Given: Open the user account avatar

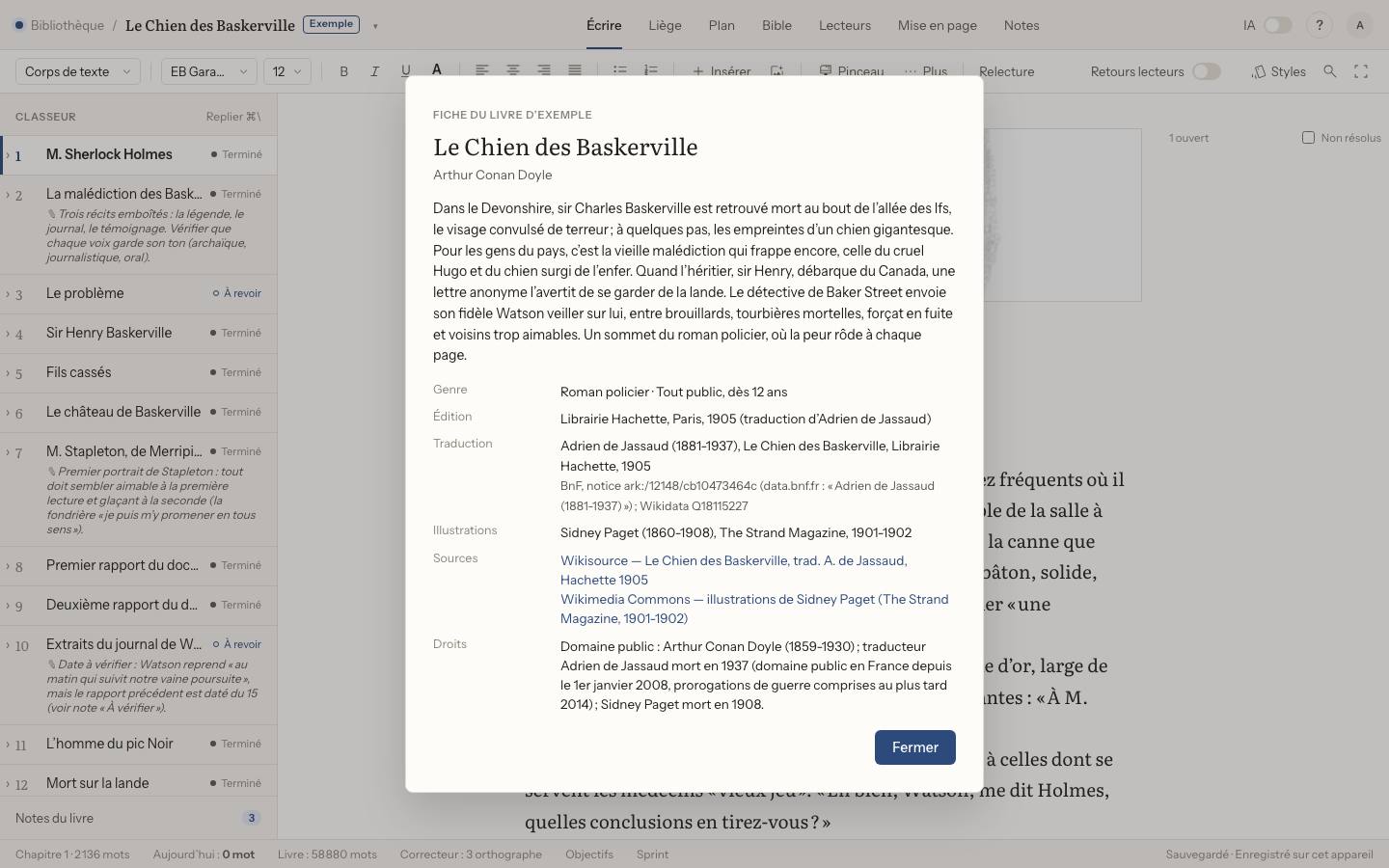Looking at the screenshot, I should pyautogui.click(x=1360, y=25).
